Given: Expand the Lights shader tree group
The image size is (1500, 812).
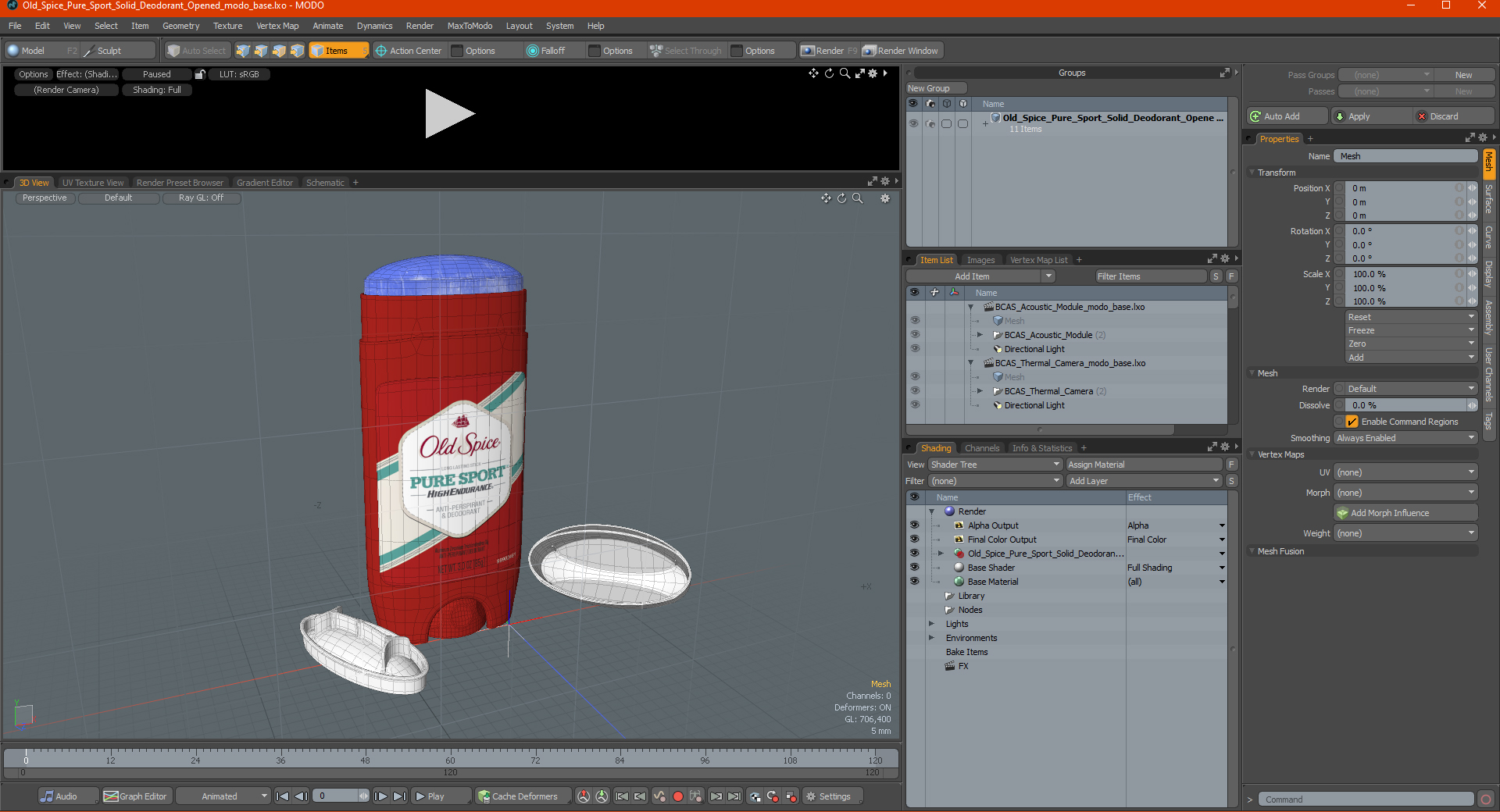Looking at the screenshot, I should pos(931,624).
